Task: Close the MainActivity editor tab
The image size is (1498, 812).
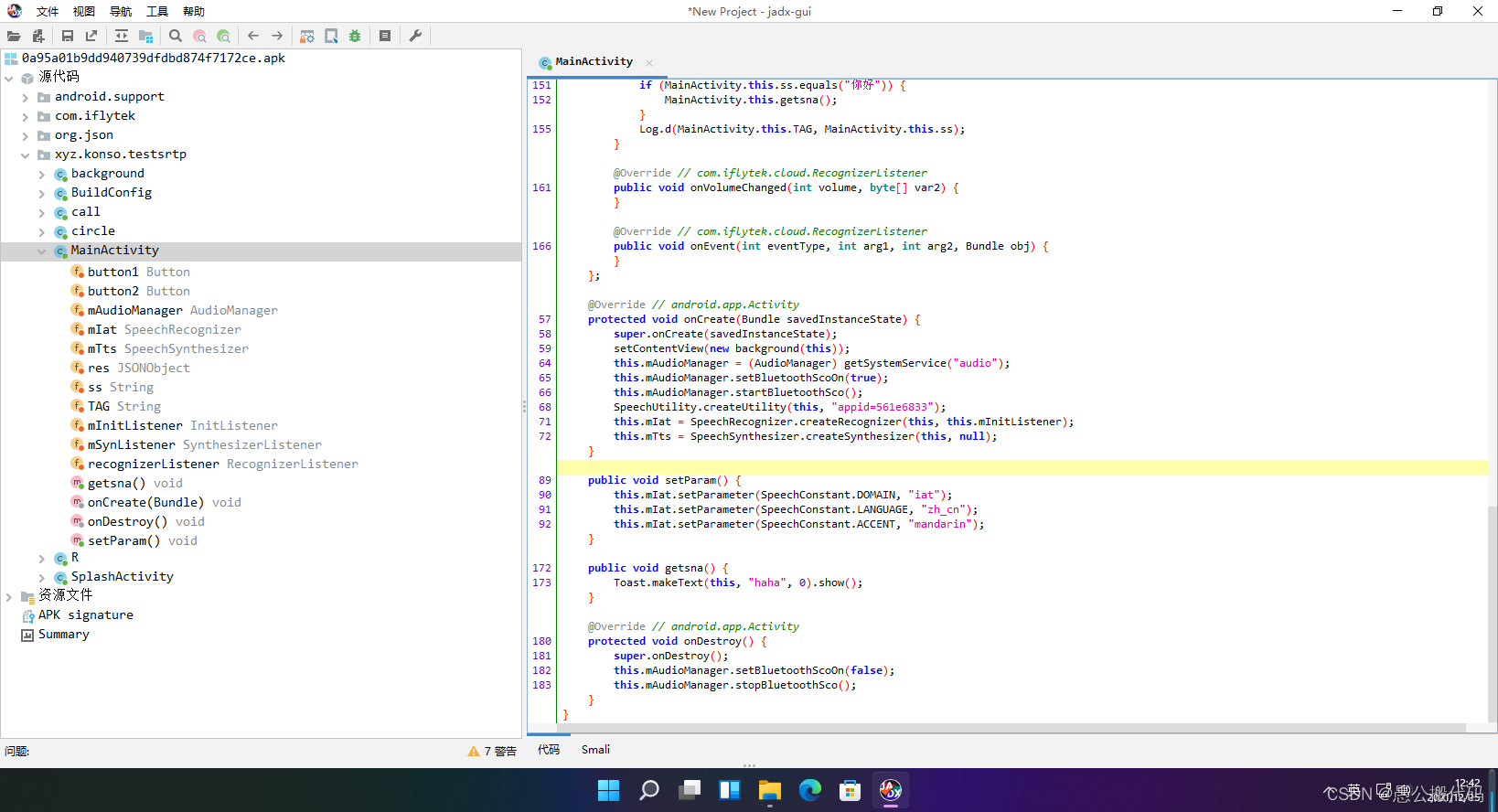Action: pyautogui.click(x=649, y=62)
